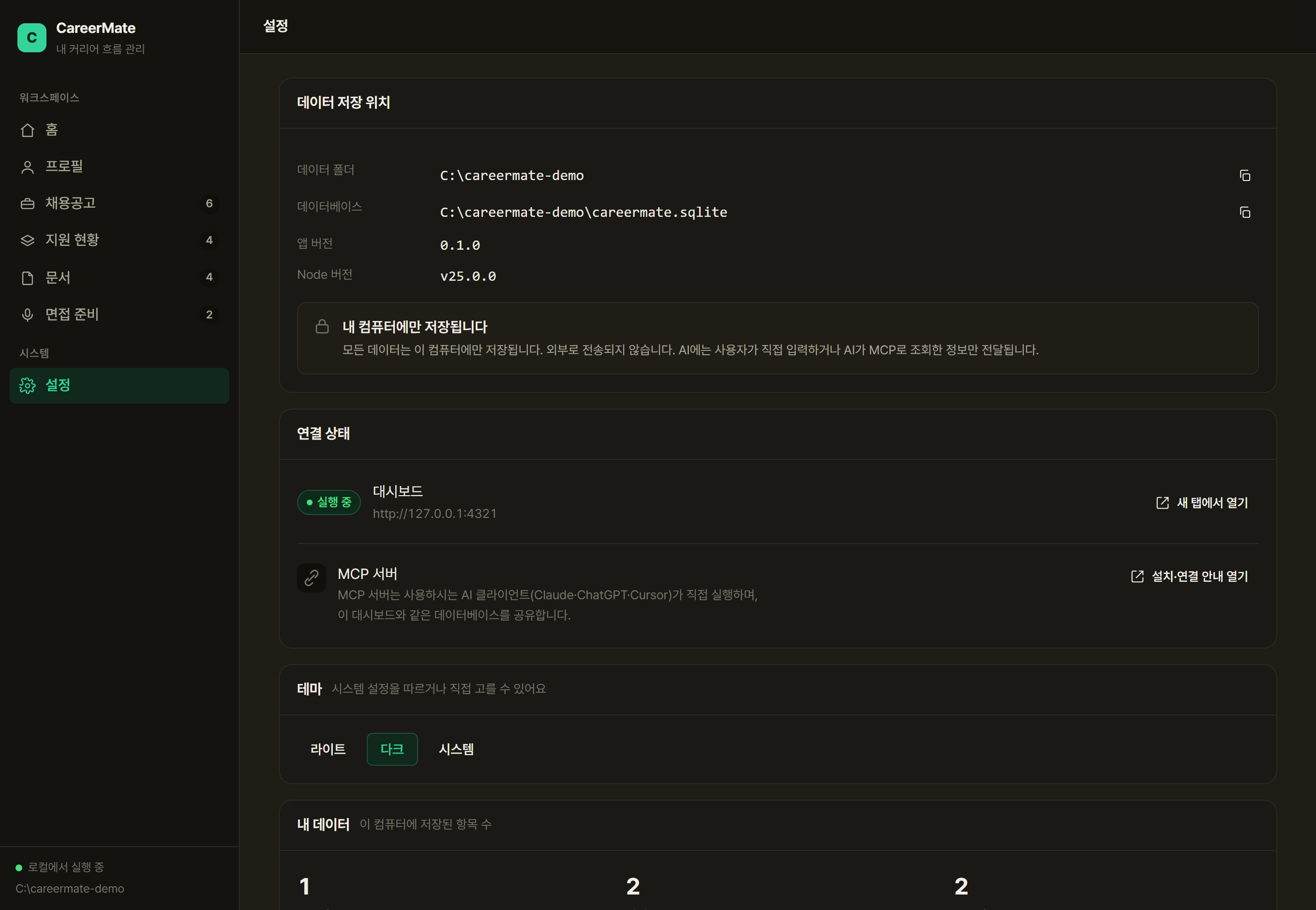Click the layers icon beside 지원 현황

pyautogui.click(x=28, y=240)
